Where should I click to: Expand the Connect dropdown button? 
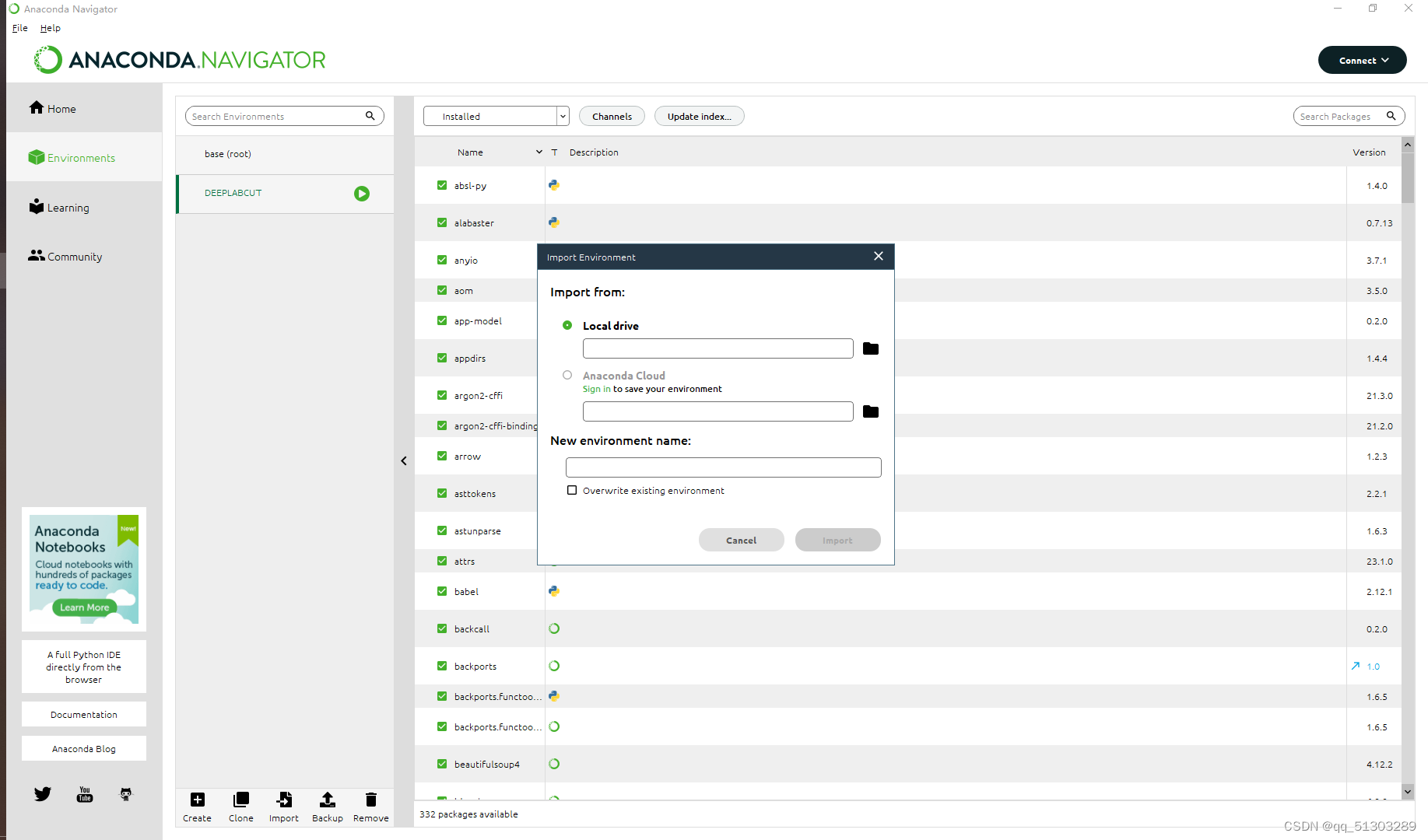click(1363, 60)
